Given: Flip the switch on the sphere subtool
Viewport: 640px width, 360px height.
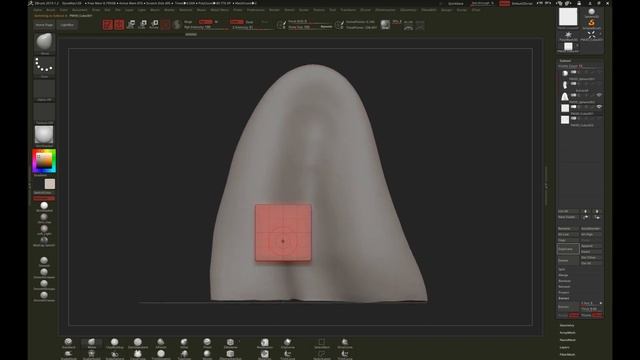Looking at the screenshot, I should [x=573, y=72].
